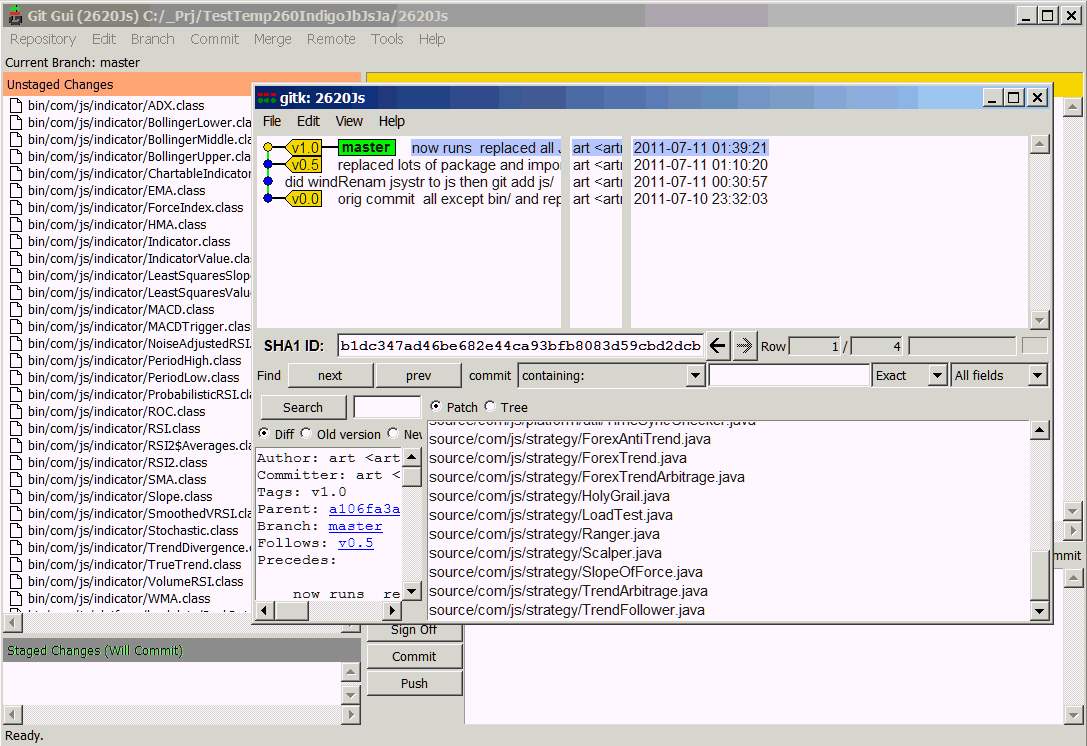The image size is (1087, 746).
Task: Click source/com/js/strategy/Scalper.java in file list
Action: [x=545, y=553]
